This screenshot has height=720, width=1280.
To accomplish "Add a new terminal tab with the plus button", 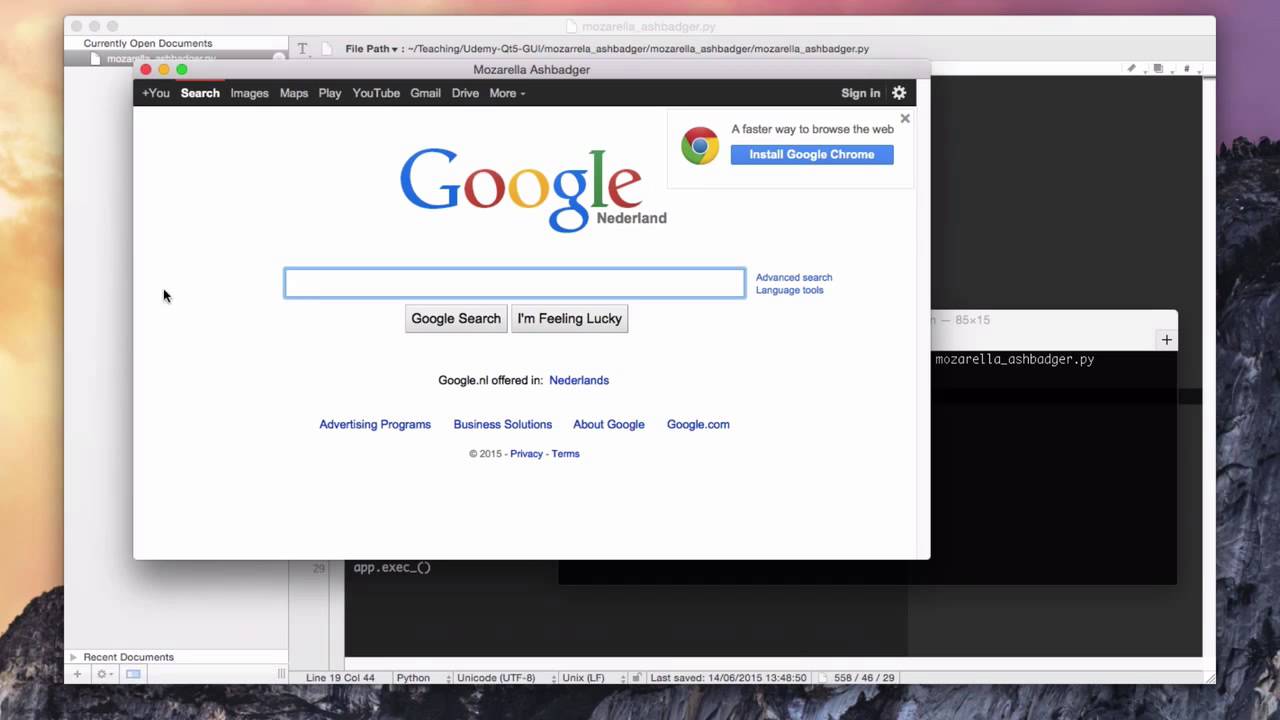I will click(x=1166, y=340).
